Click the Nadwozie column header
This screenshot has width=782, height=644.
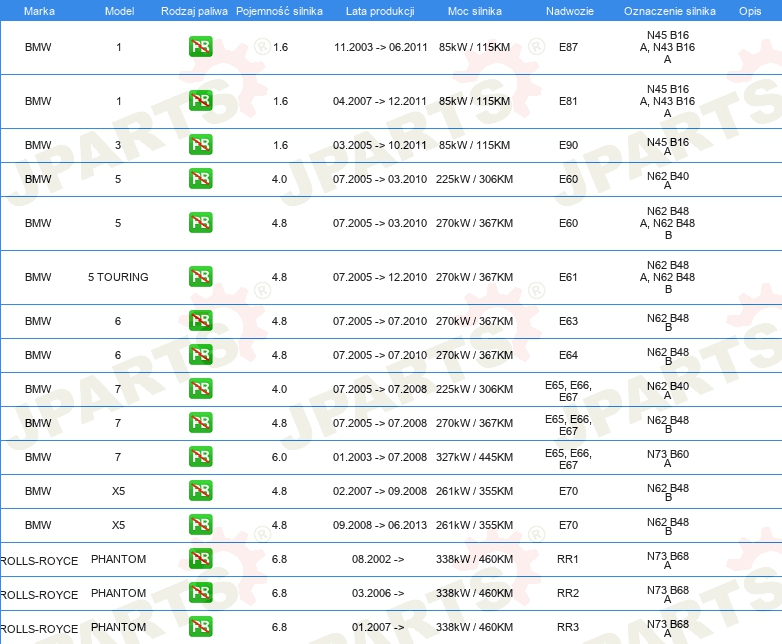[567, 10]
